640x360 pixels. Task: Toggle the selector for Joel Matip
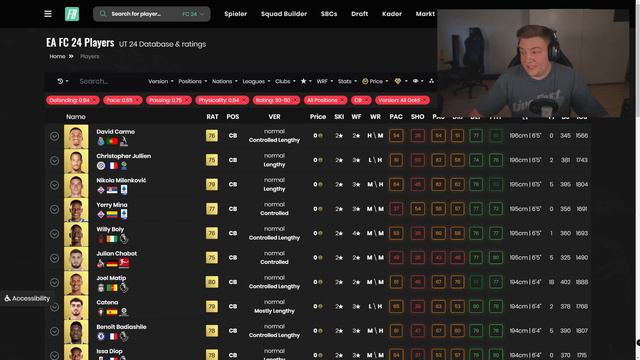pyautogui.click(x=54, y=282)
